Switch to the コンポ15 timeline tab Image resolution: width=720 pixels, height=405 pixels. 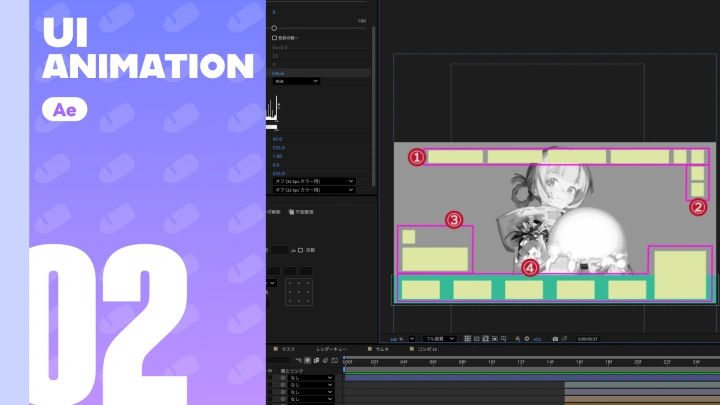click(x=427, y=349)
